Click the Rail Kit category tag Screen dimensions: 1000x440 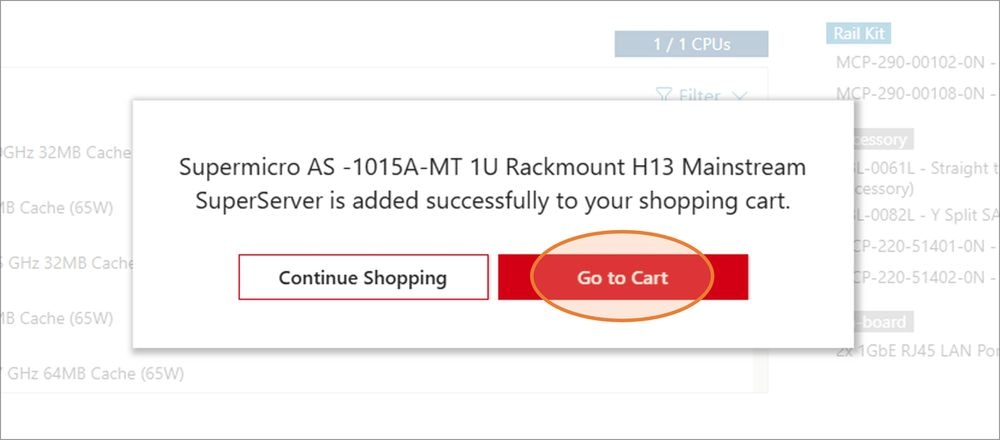pyautogui.click(x=858, y=34)
